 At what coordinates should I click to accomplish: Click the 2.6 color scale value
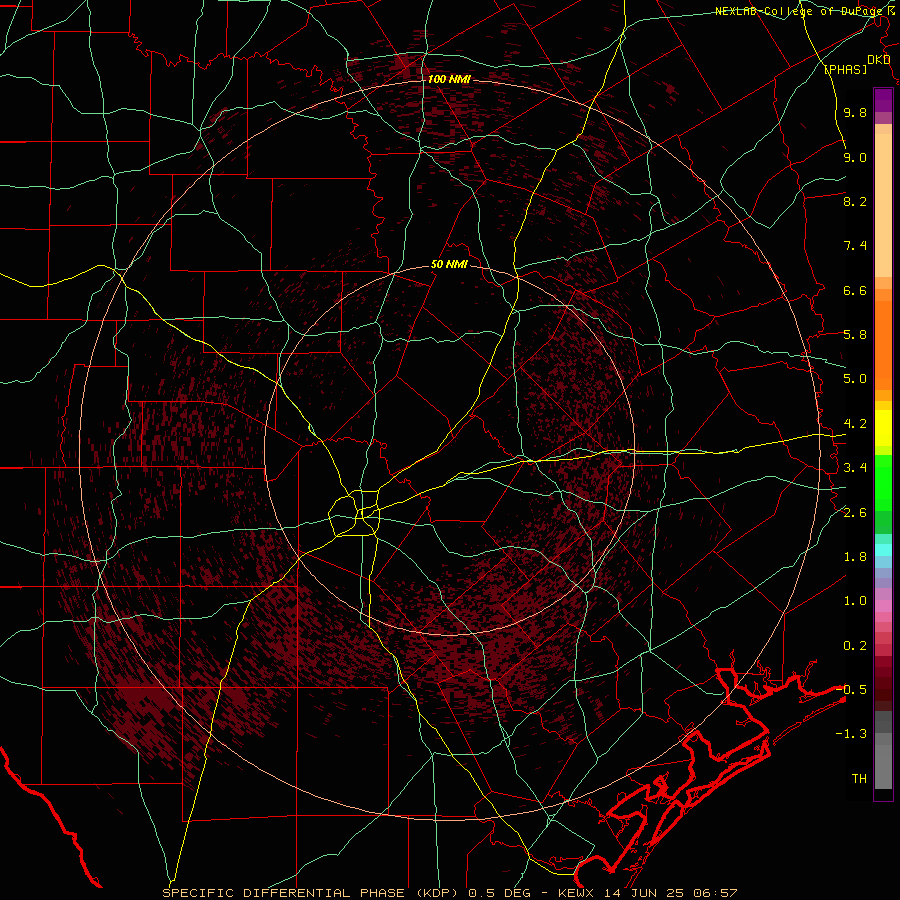(855, 512)
